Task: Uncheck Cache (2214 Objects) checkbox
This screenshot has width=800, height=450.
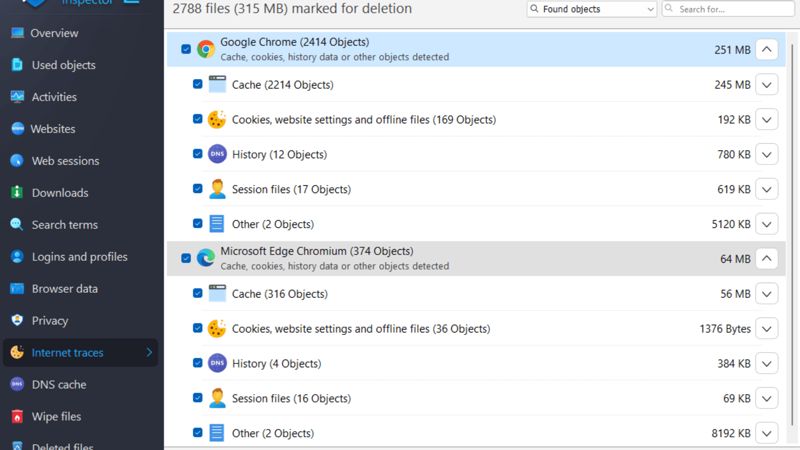Action: click(x=197, y=84)
